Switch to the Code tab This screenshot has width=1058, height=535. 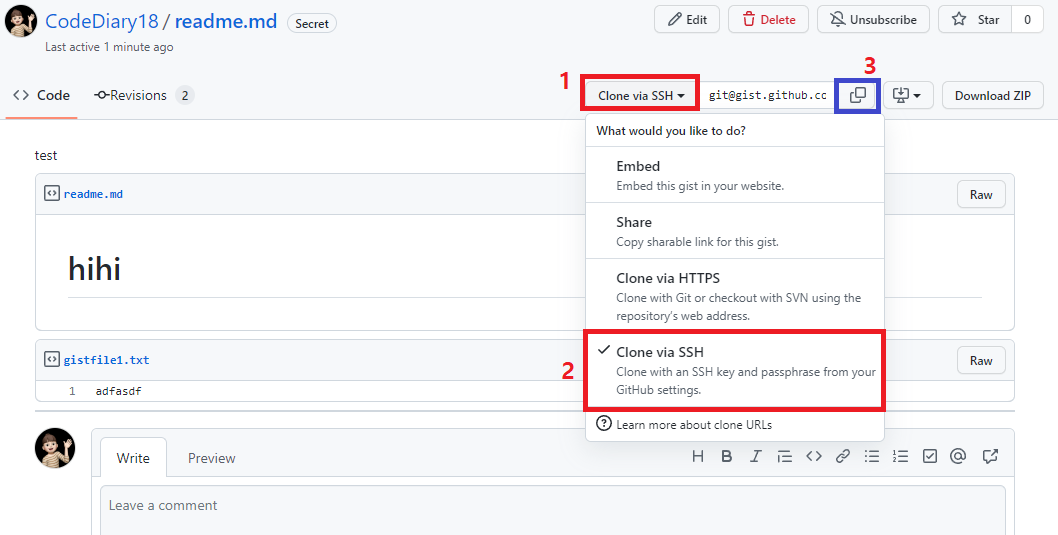coord(42,95)
